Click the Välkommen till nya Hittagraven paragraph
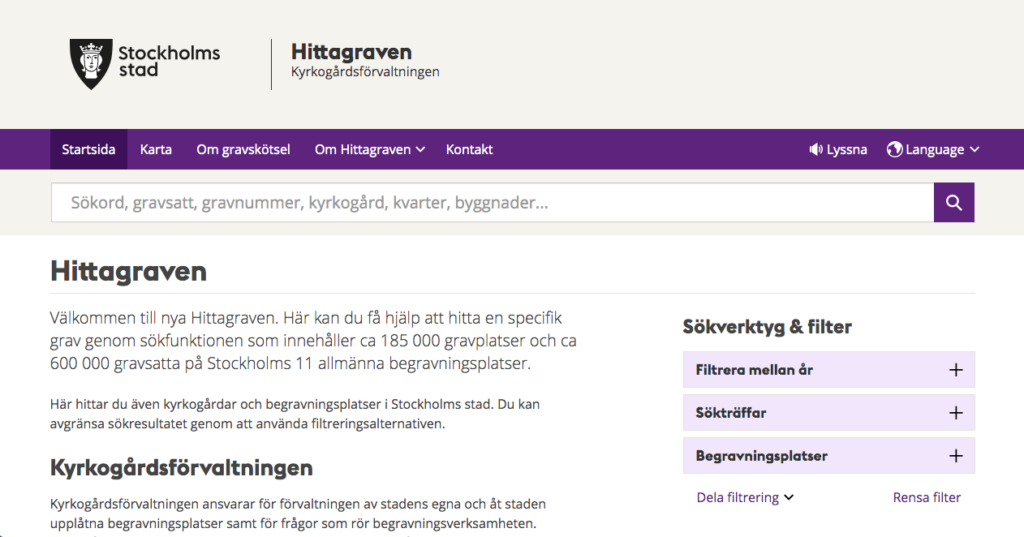This screenshot has width=1024, height=537. click(313, 340)
